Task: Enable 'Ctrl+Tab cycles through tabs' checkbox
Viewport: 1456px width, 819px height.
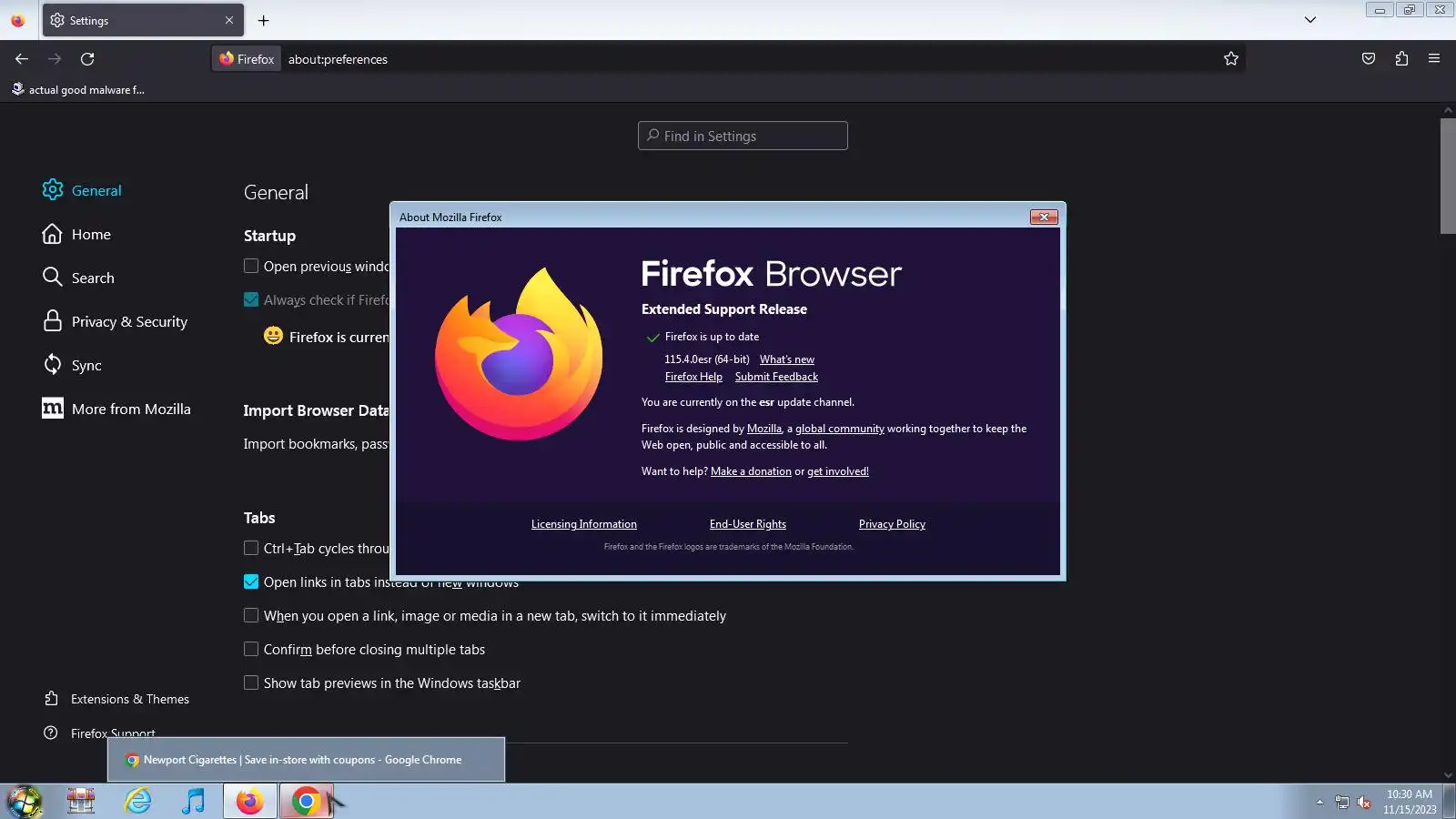Action: (x=251, y=549)
